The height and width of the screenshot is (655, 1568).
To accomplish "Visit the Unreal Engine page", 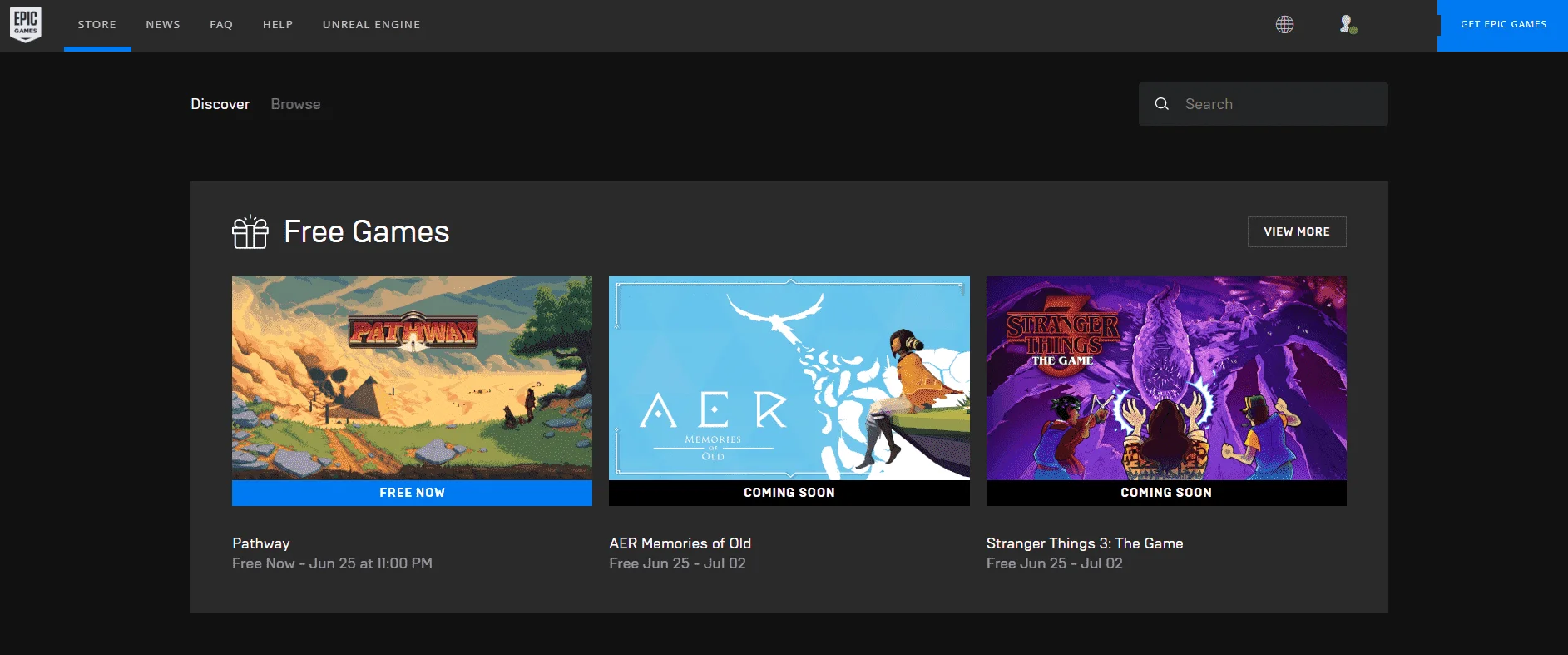I will (x=371, y=25).
